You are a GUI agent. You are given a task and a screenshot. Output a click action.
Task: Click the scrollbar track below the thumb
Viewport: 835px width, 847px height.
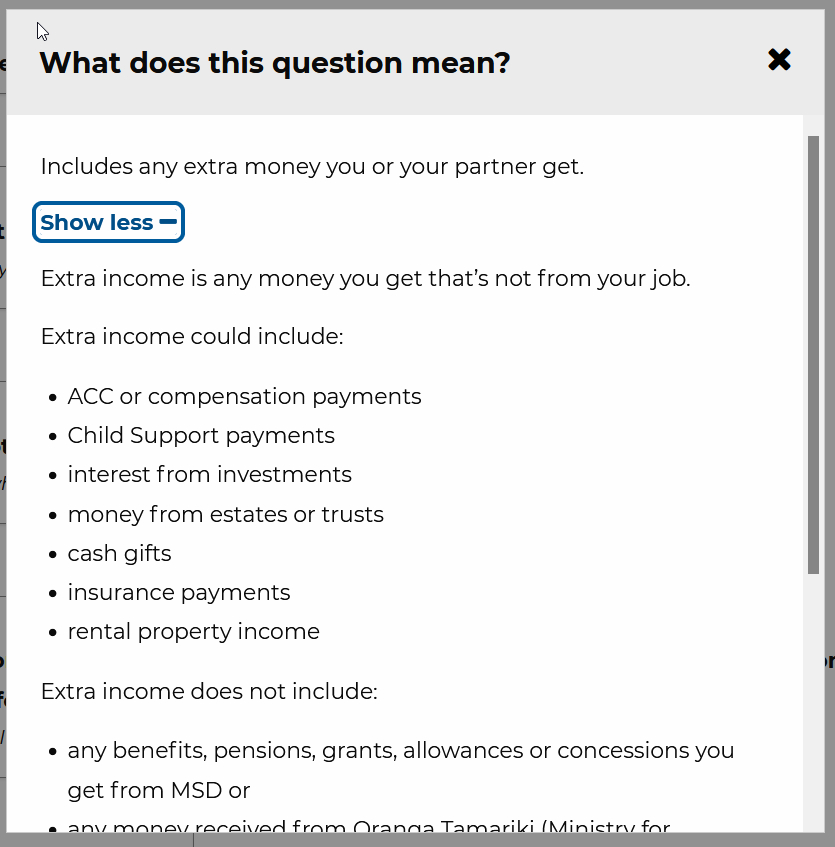pos(813,700)
